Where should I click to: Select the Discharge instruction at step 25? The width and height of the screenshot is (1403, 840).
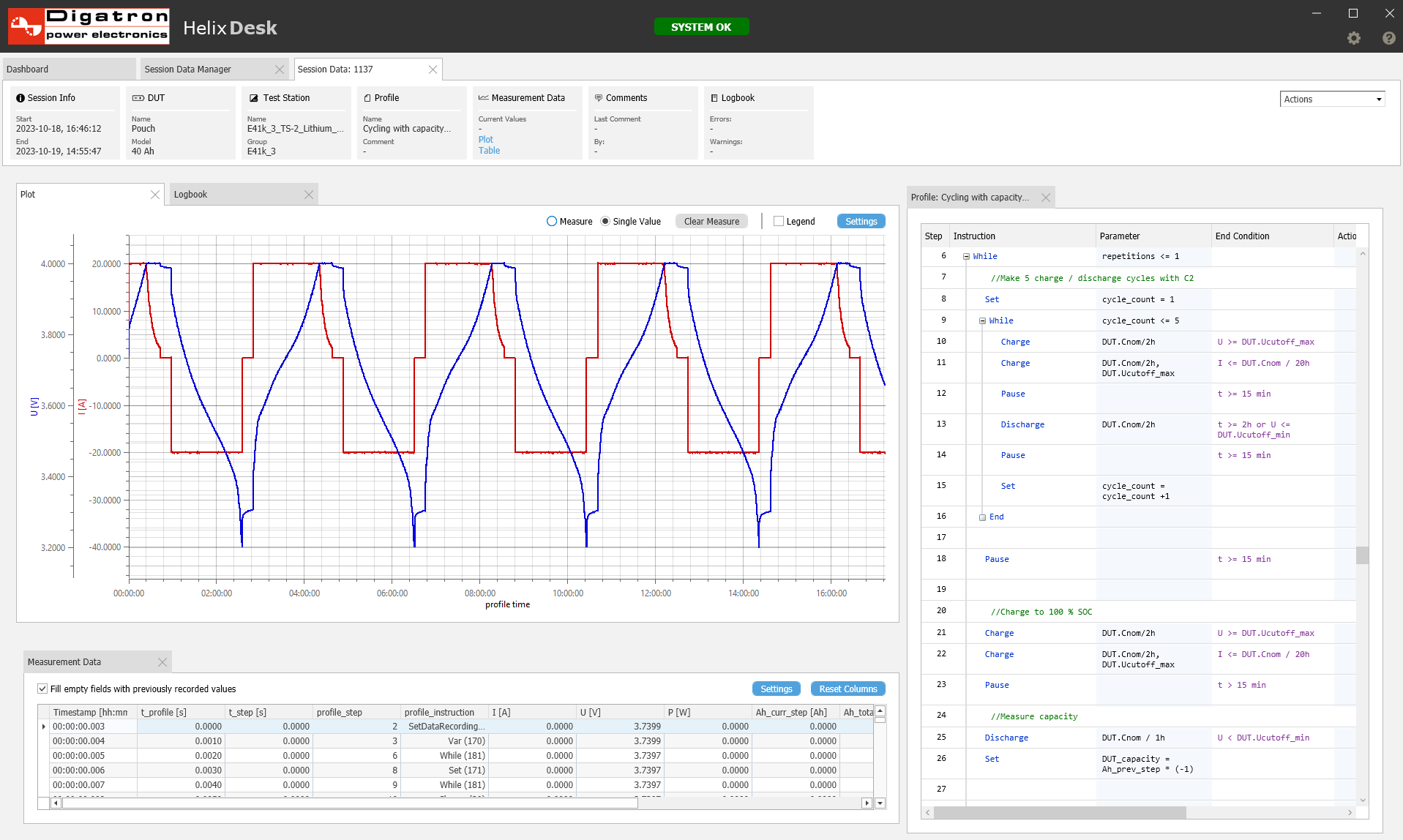click(1006, 738)
